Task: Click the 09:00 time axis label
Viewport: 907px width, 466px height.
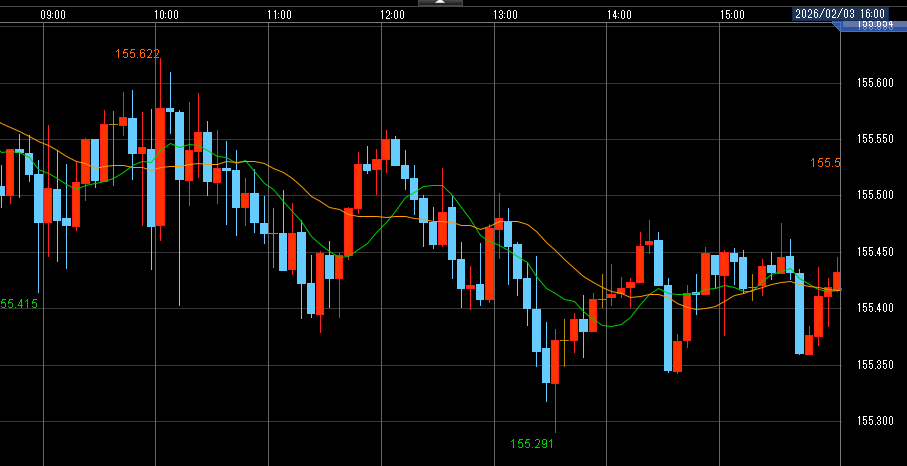Action: 54,15
